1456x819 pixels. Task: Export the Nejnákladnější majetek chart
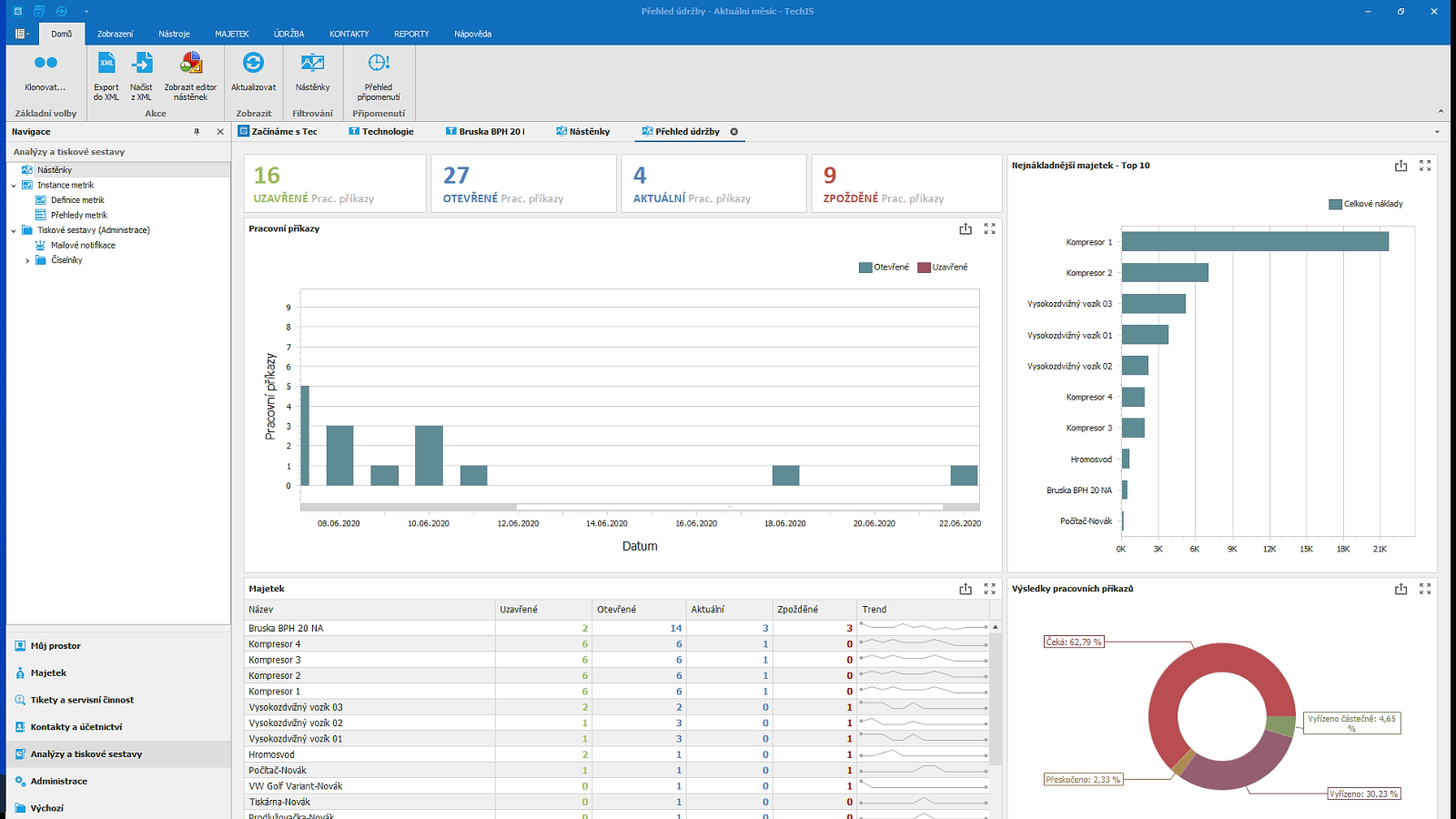click(1400, 166)
